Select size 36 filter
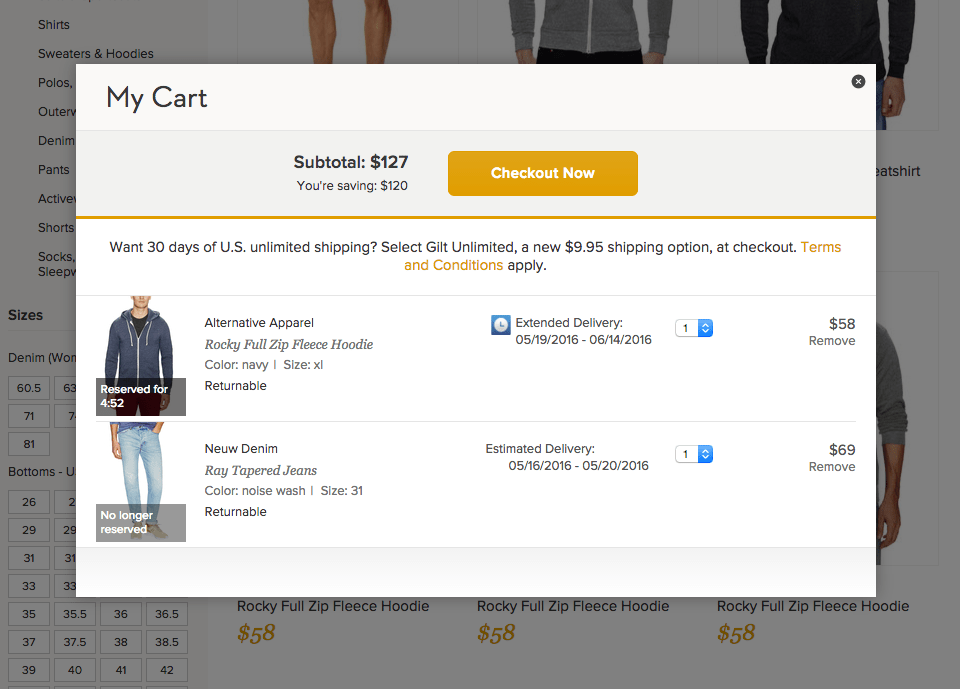This screenshot has height=689, width=960. pos(121,614)
